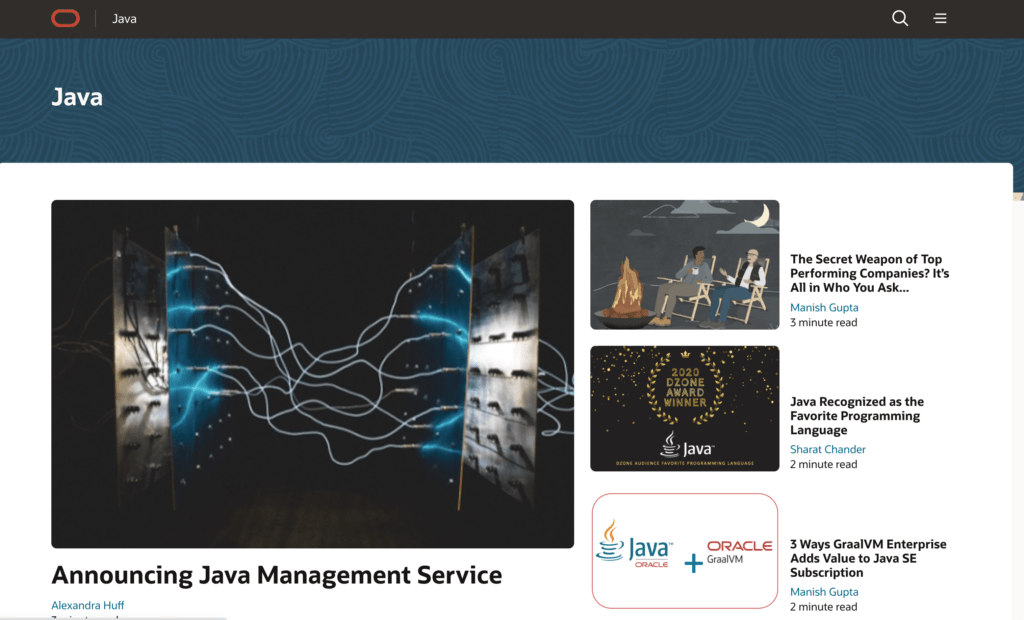
Task: View Alexandra Huff's author profile
Action: pos(87,605)
